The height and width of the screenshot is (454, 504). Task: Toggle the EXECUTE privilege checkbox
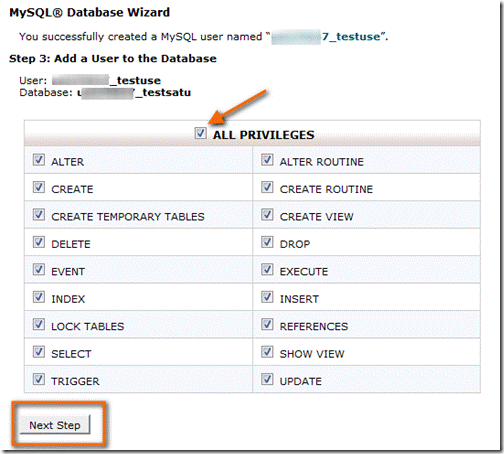tap(267, 269)
